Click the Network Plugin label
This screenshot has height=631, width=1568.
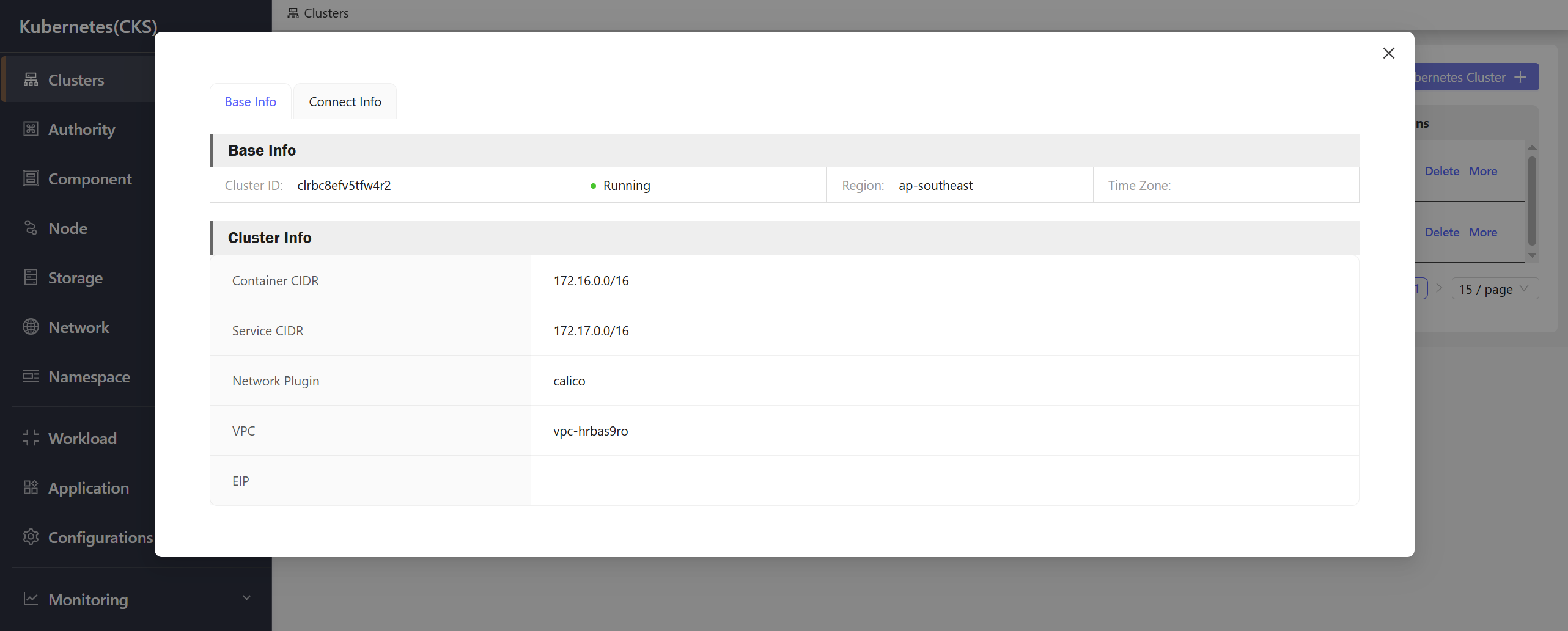(276, 381)
